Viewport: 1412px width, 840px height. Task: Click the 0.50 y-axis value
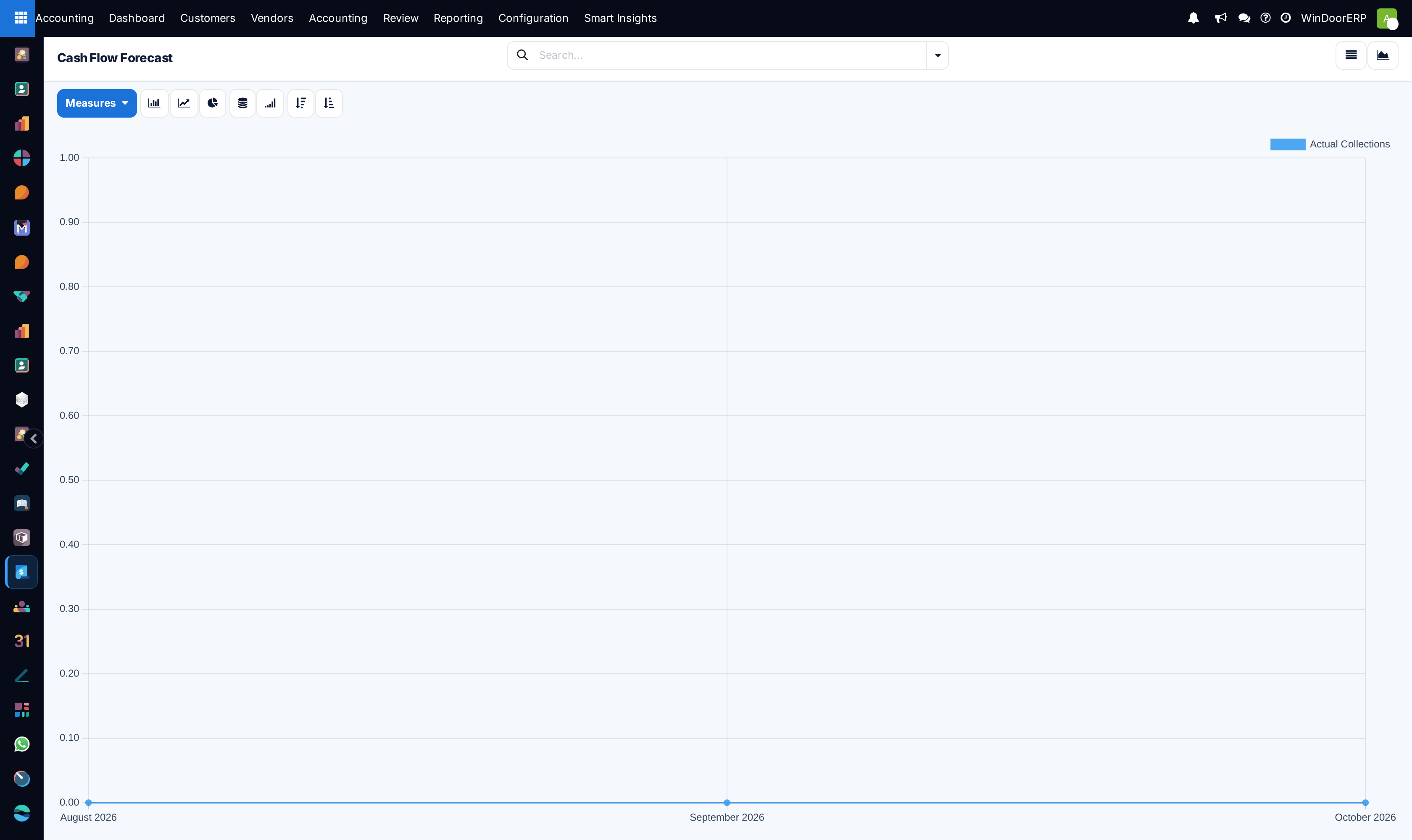(69, 480)
